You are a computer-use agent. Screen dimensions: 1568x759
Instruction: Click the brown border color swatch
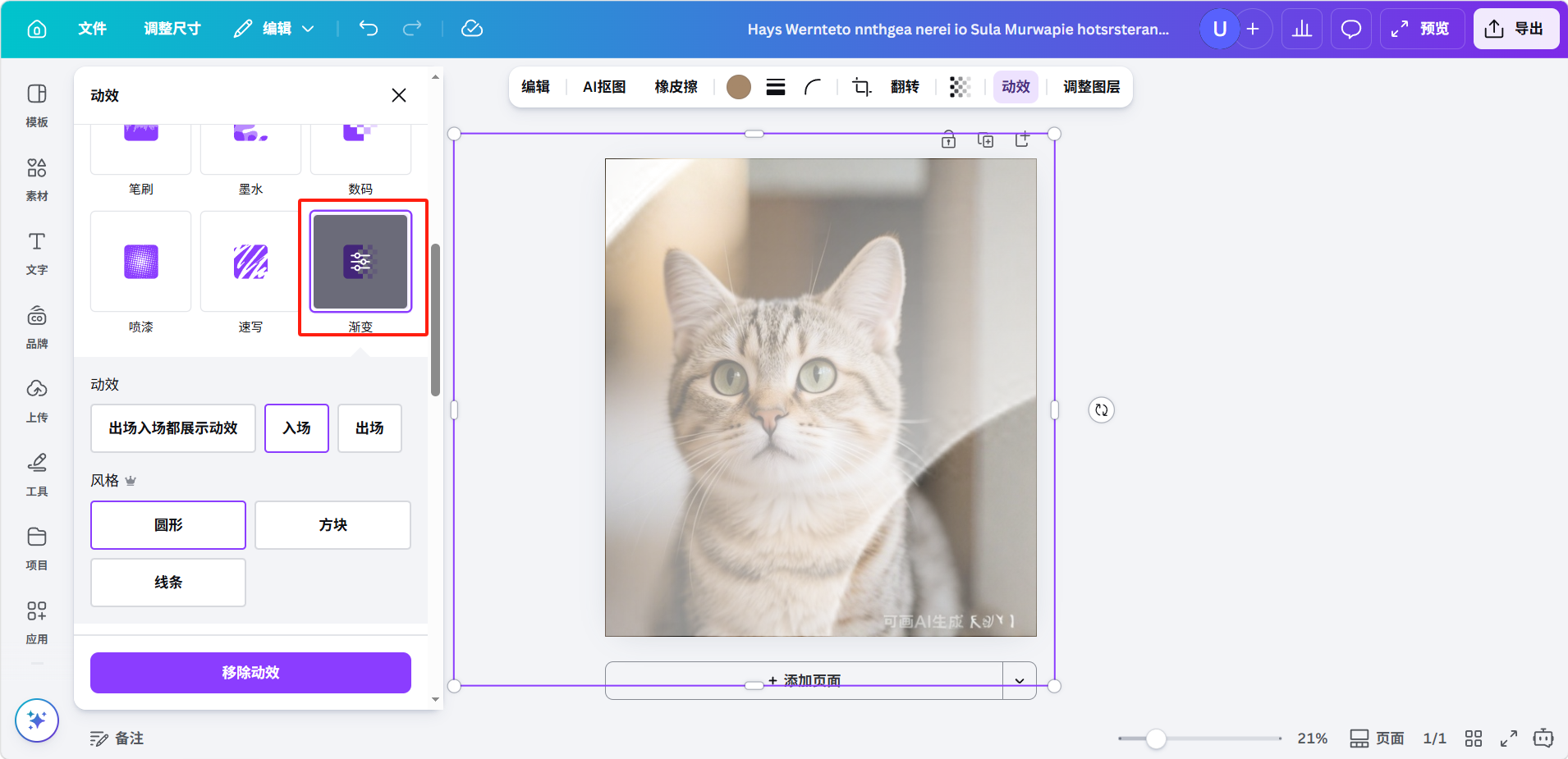click(739, 87)
